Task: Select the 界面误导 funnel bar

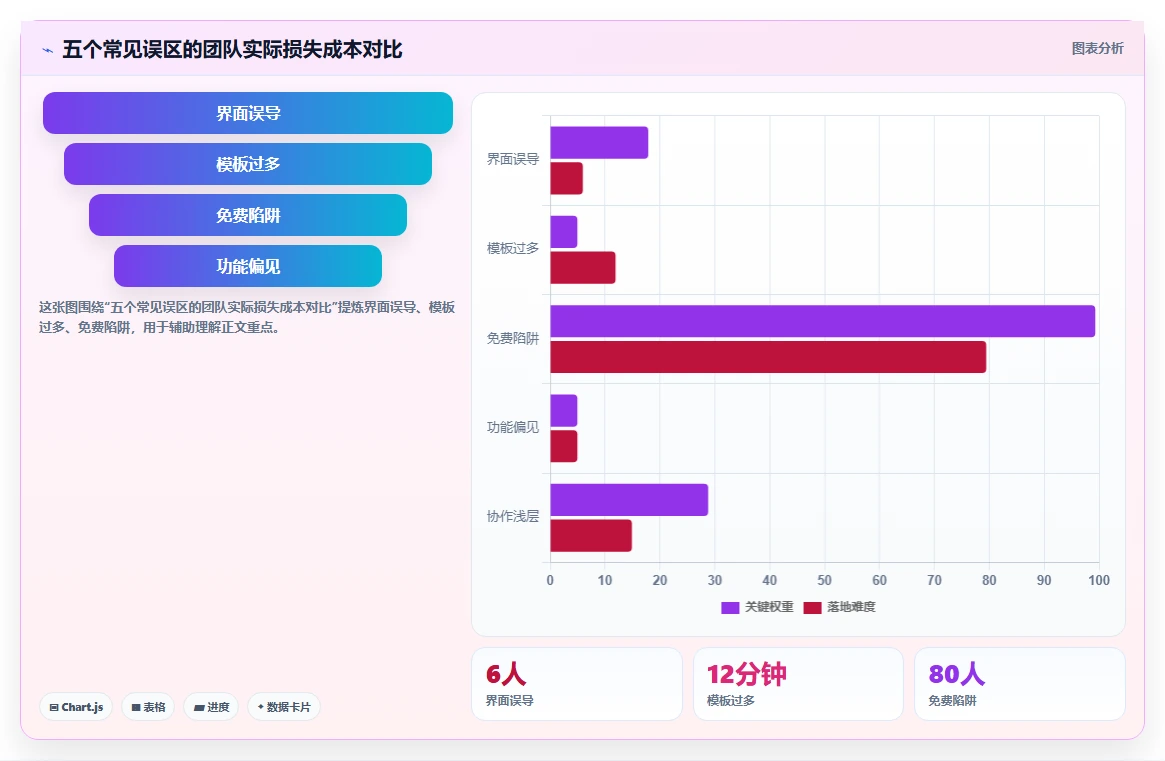Action: [248, 113]
